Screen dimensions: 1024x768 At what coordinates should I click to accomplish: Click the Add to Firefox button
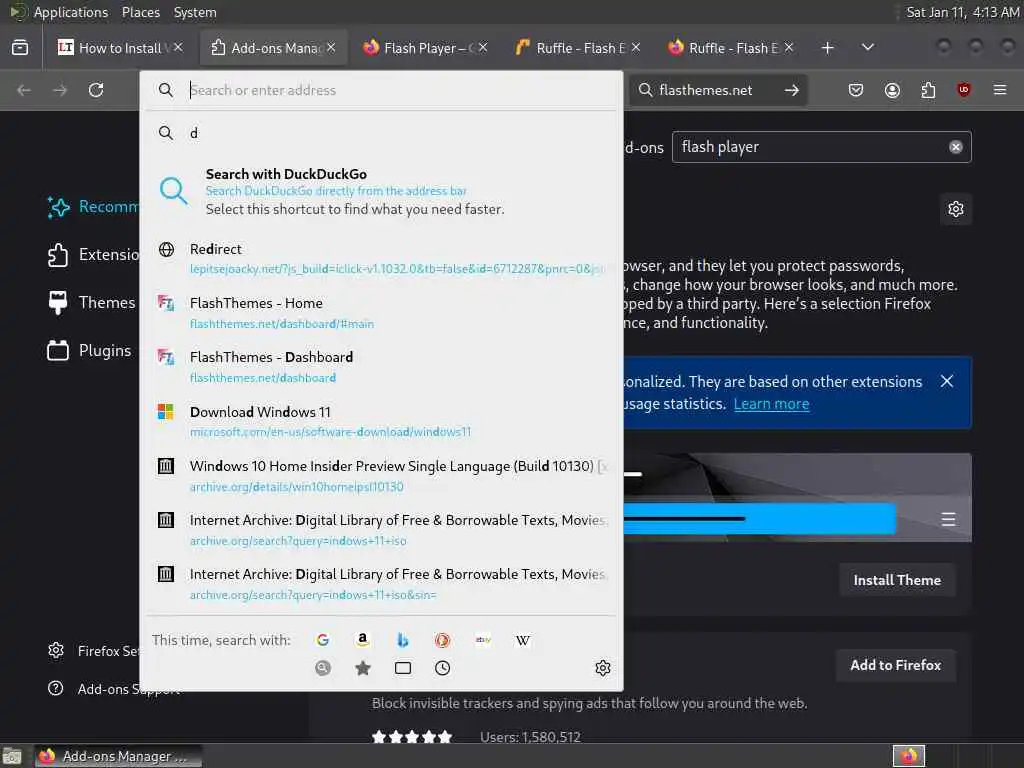[895, 665]
